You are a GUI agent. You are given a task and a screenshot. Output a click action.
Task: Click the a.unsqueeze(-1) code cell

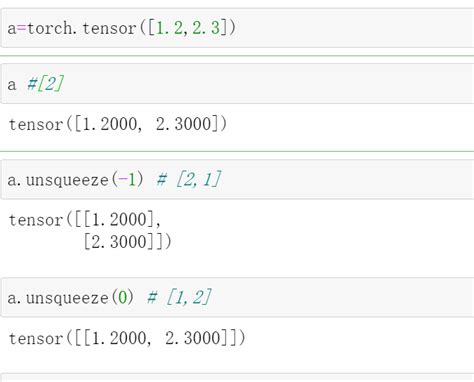click(237, 180)
